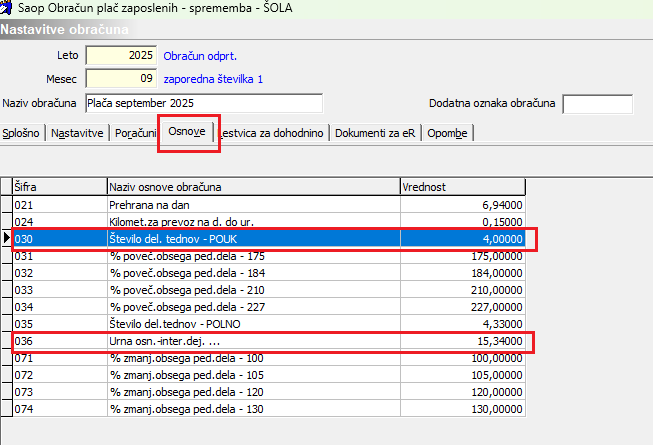This screenshot has width=653, height=445.
Task: Select row Število del. tednov - POUK
Action: tap(269, 239)
